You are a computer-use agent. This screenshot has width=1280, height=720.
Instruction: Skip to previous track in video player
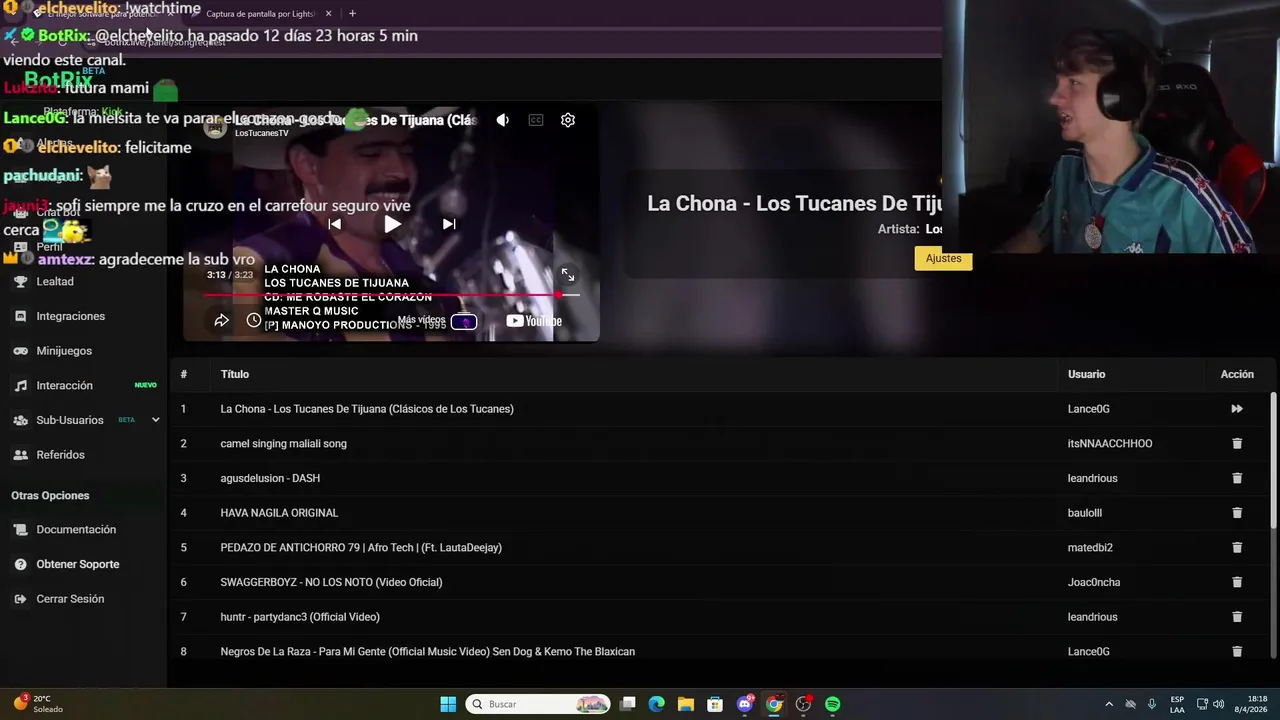[x=335, y=224]
